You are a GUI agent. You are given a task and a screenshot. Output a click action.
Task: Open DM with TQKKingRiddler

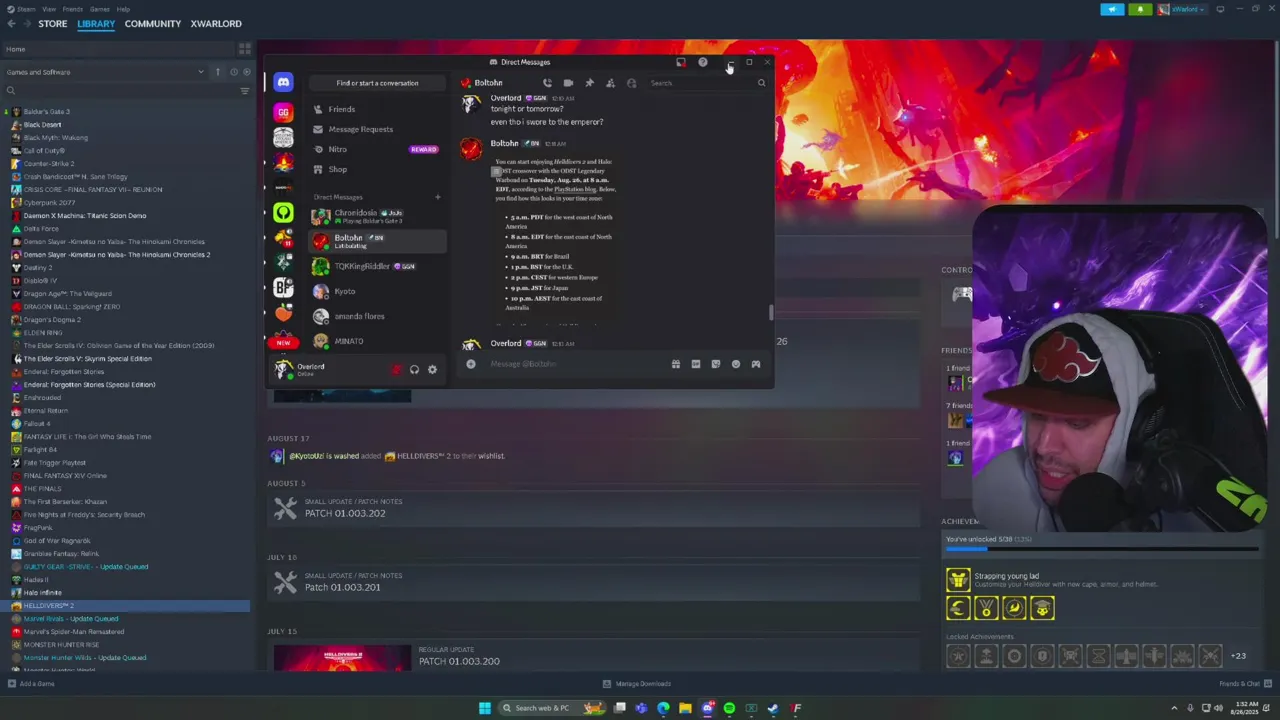pyautogui.click(x=375, y=266)
